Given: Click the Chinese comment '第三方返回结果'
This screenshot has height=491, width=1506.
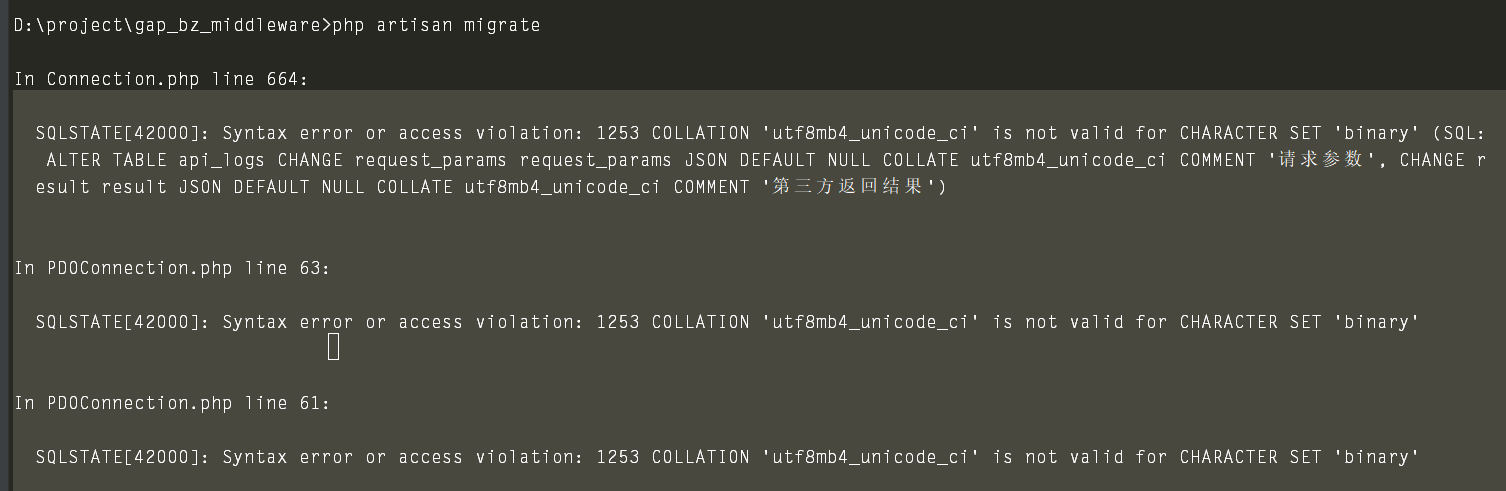Looking at the screenshot, I should (848, 187).
